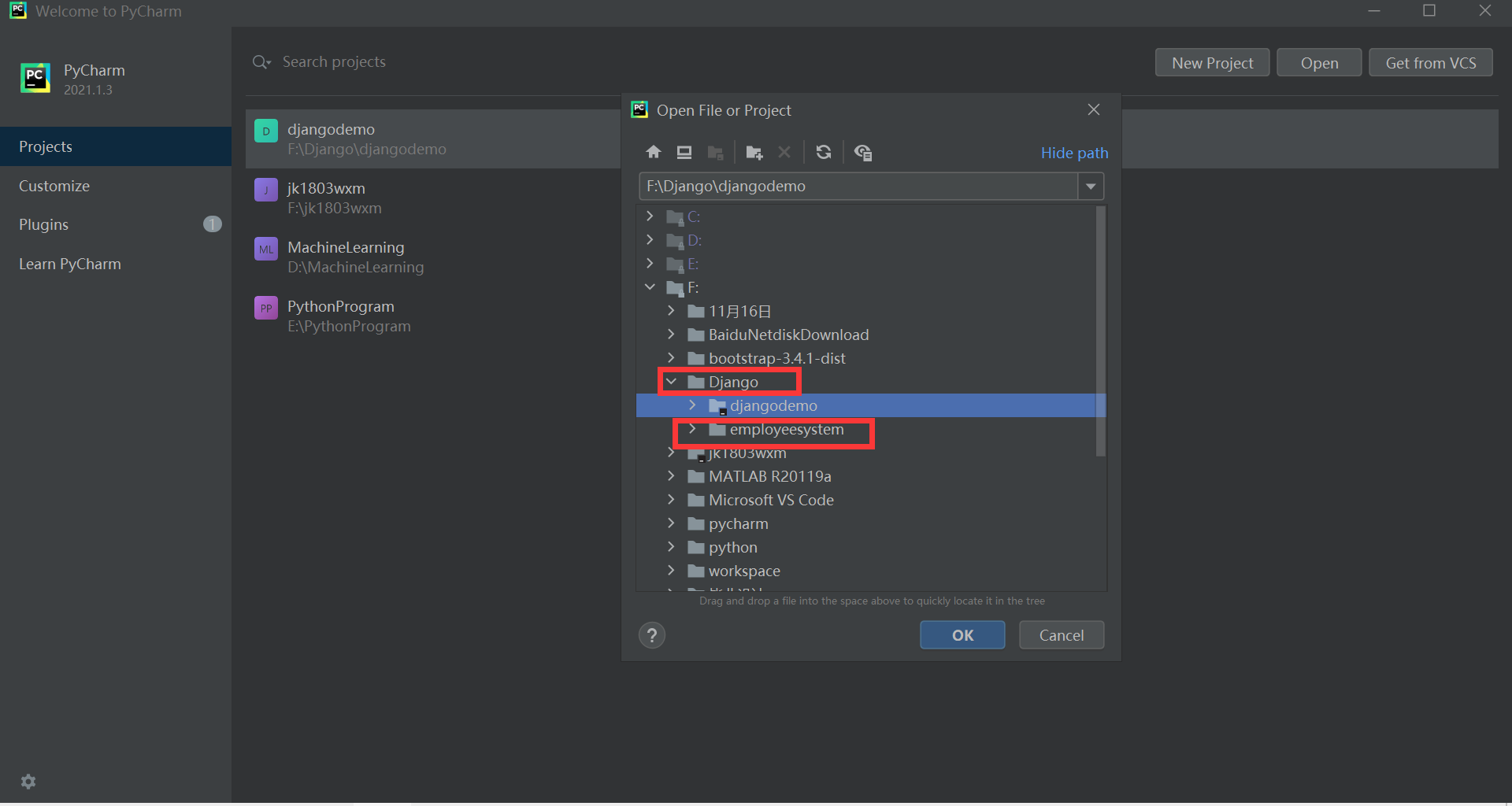Close the Open File or Project dialog
The image size is (1512, 806).
coord(1094,109)
